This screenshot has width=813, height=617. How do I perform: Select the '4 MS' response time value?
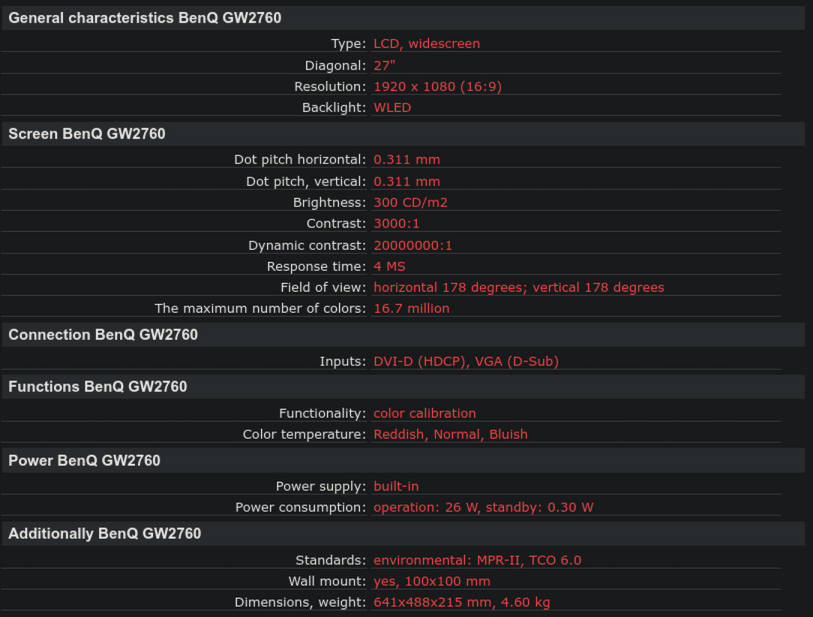coord(389,267)
